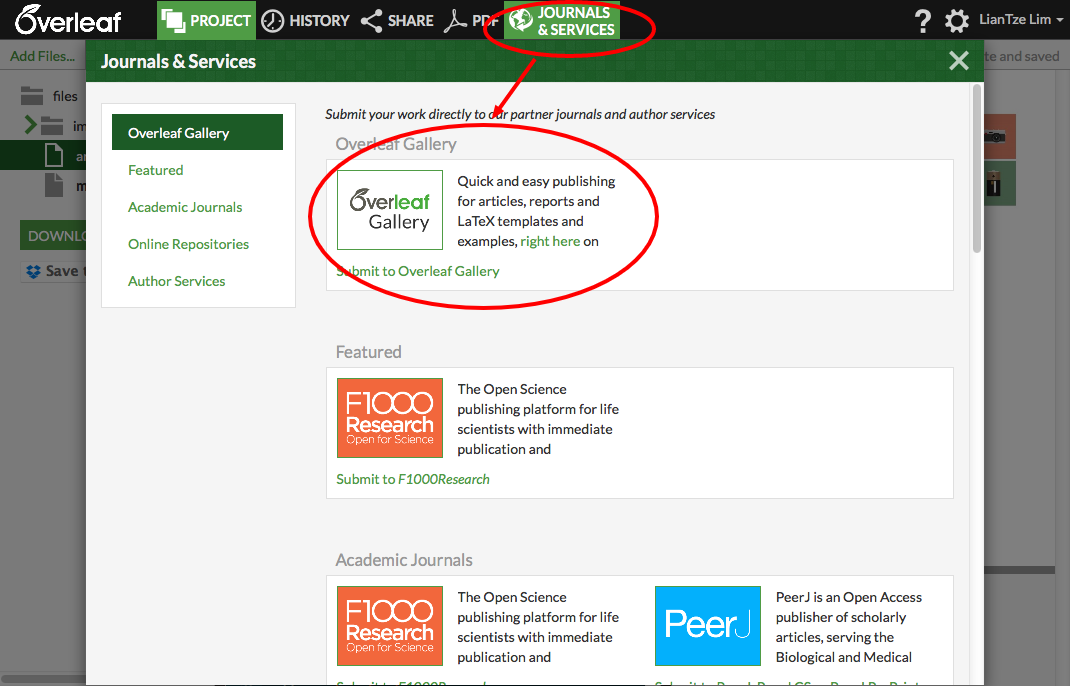This screenshot has width=1070, height=686.
Task: Select the Overleaf Gallery sidebar tab
Action: pyautogui.click(x=197, y=132)
